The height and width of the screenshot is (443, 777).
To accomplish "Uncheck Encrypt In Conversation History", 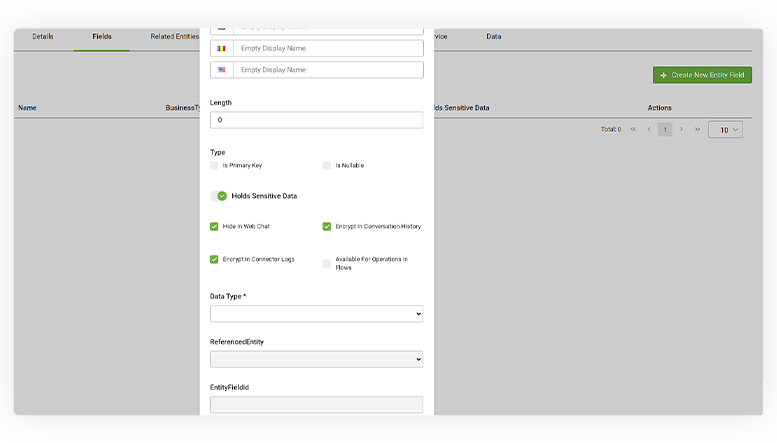I will pos(327,227).
